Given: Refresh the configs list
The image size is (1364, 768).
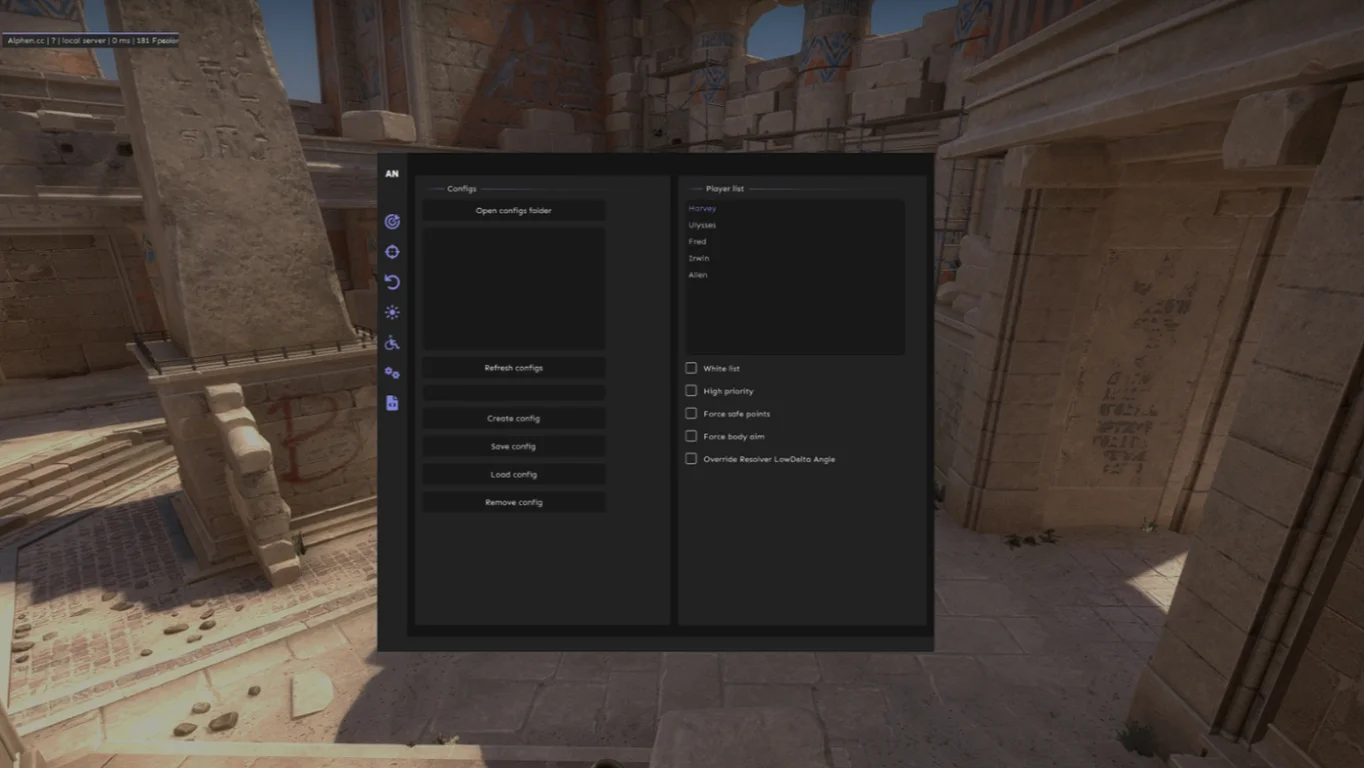Looking at the screenshot, I should click(513, 367).
